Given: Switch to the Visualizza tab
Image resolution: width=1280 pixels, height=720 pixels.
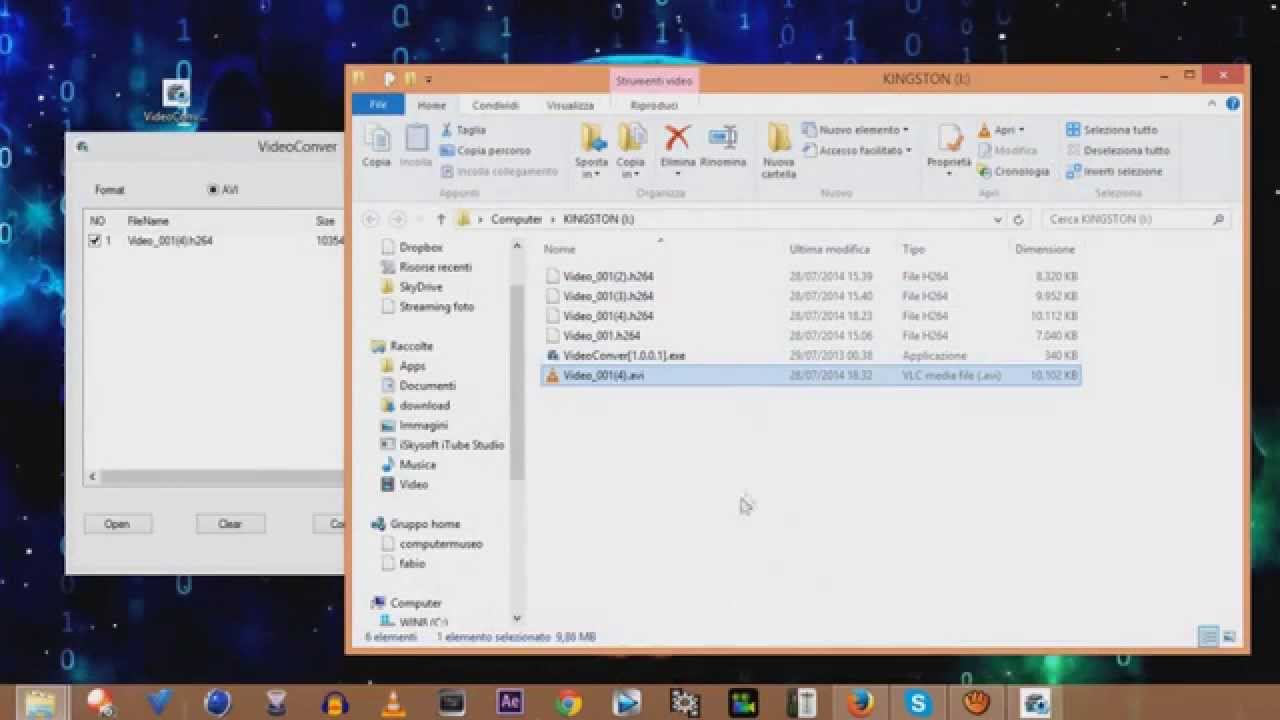Looking at the screenshot, I should click(570, 105).
